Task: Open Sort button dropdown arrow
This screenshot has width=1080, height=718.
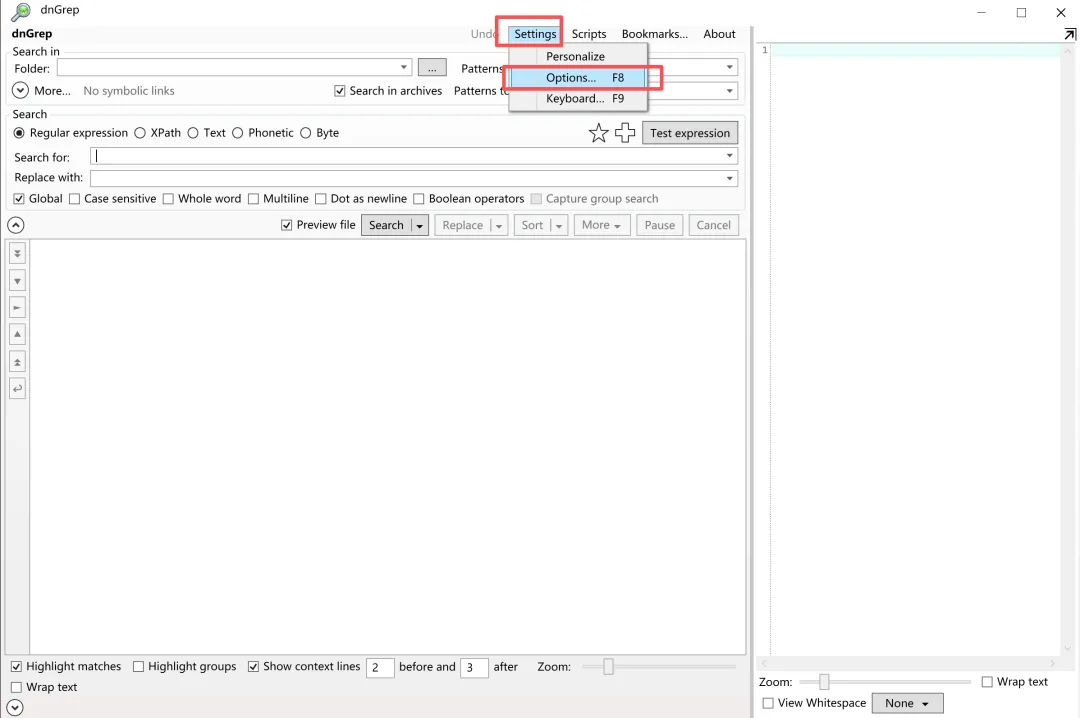Action: tap(559, 225)
